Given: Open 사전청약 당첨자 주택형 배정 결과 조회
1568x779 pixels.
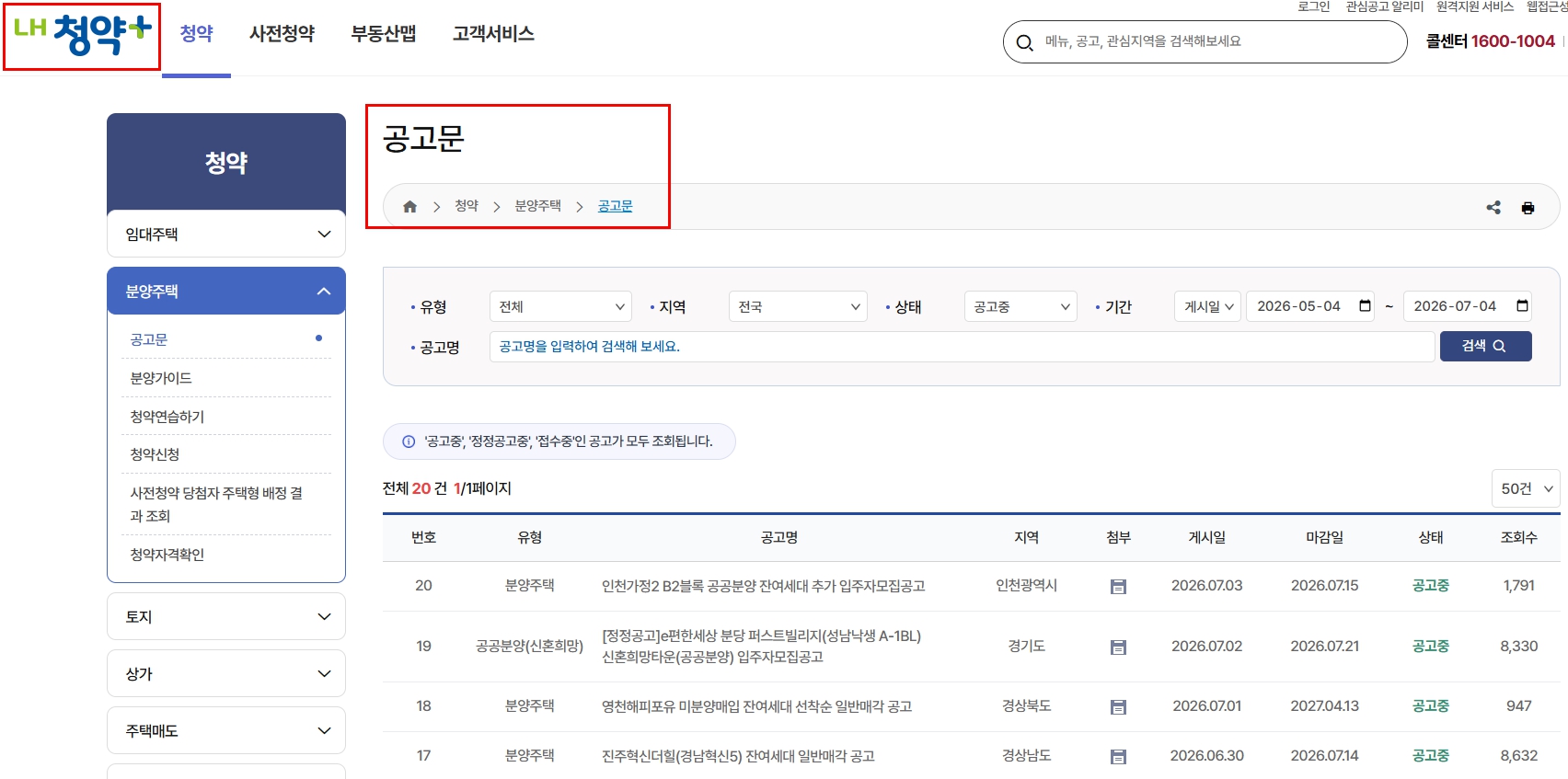Looking at the screenshot, I should point(216,504).
